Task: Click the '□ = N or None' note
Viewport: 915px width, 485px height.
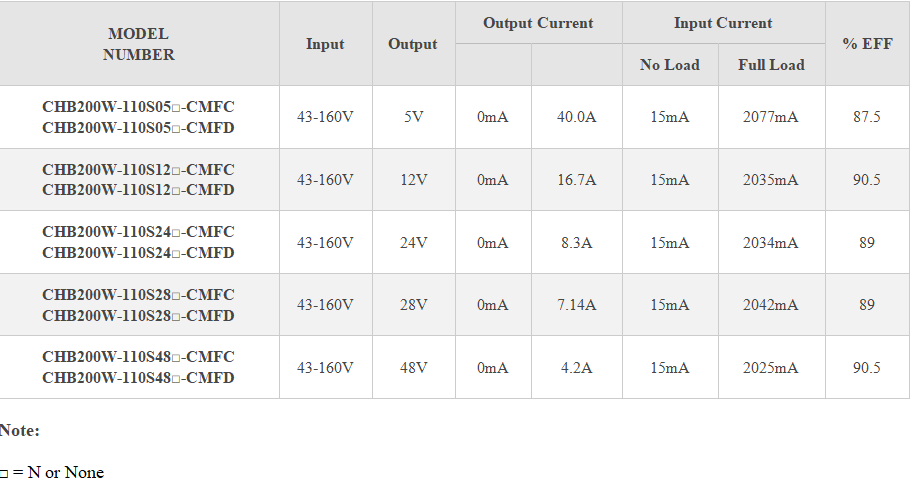Action: [53, 472]
